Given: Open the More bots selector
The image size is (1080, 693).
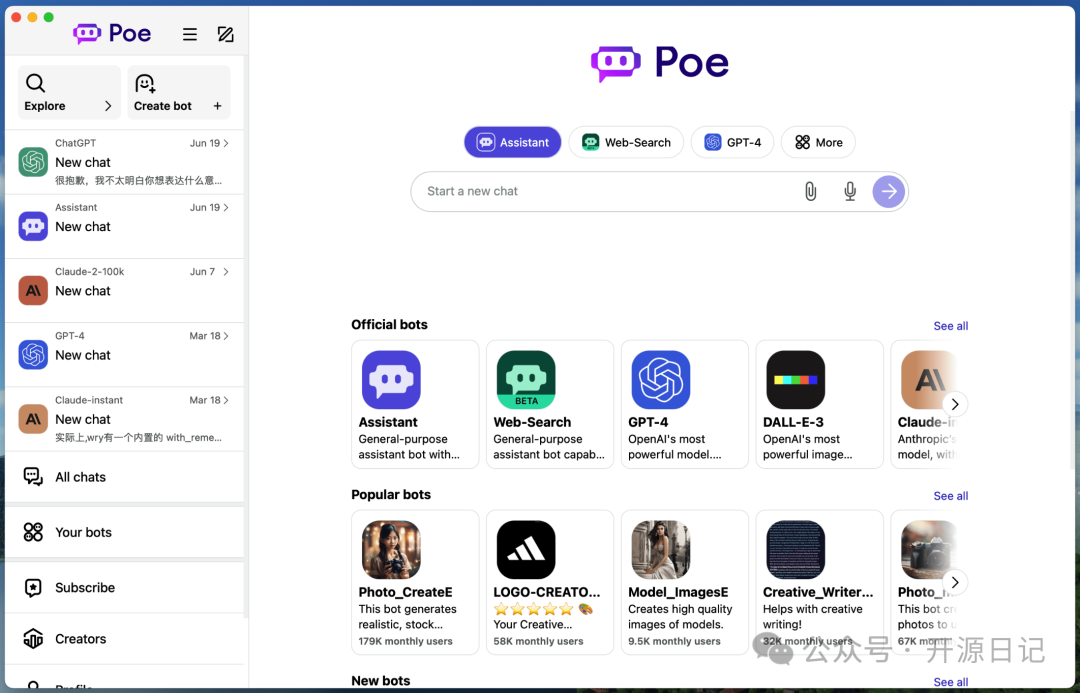Looking at the screenshot, I should click(x=818, y=143).
